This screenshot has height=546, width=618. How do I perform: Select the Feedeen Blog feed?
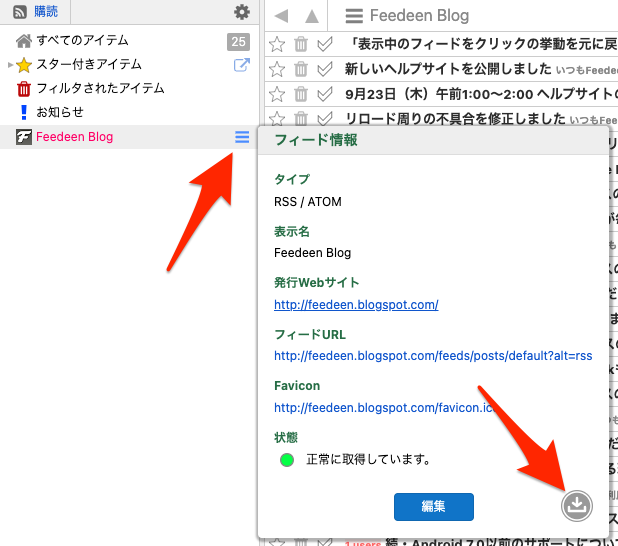click(74, 137)
